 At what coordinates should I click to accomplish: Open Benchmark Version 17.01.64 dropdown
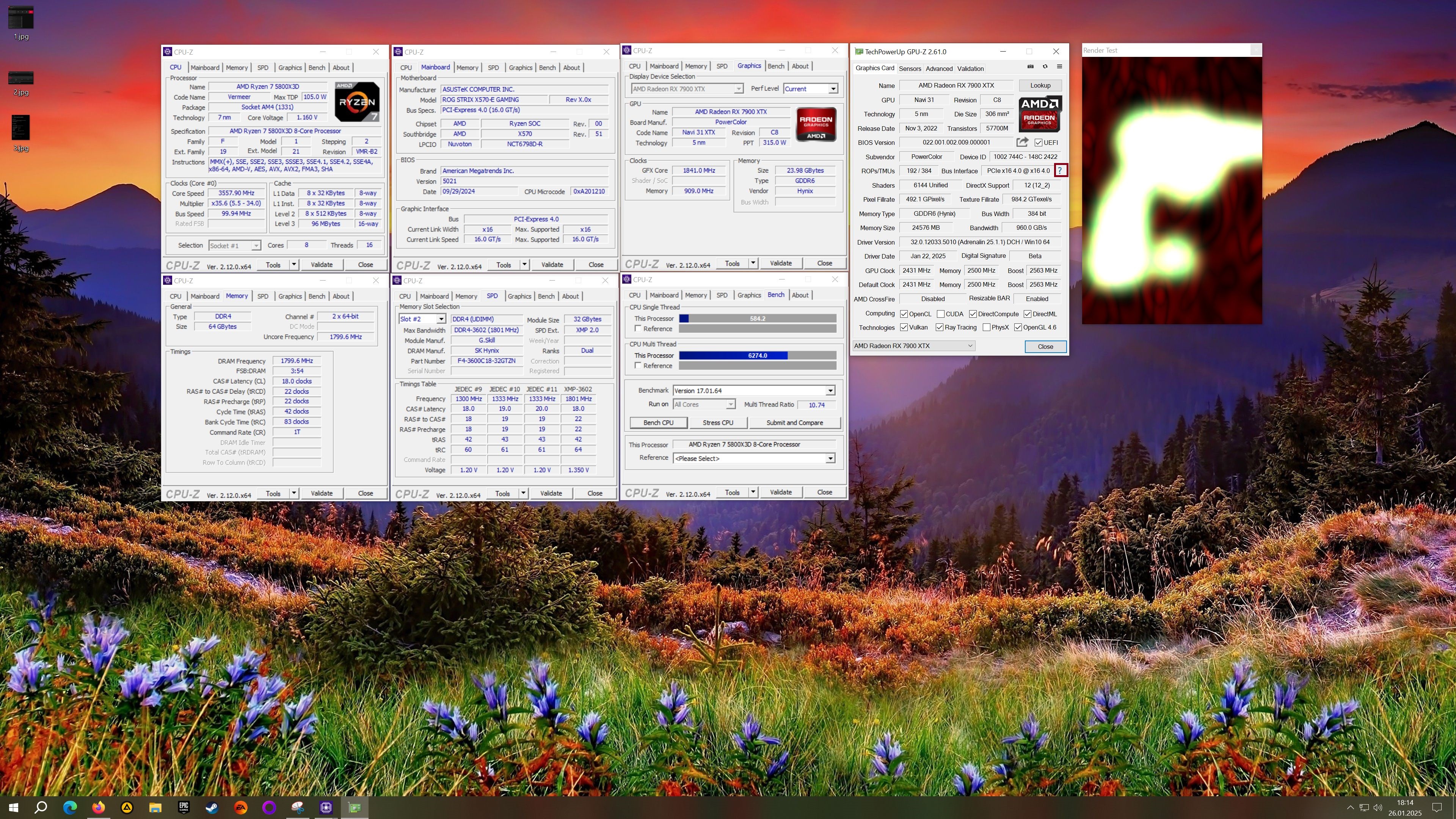pos(754,391)
